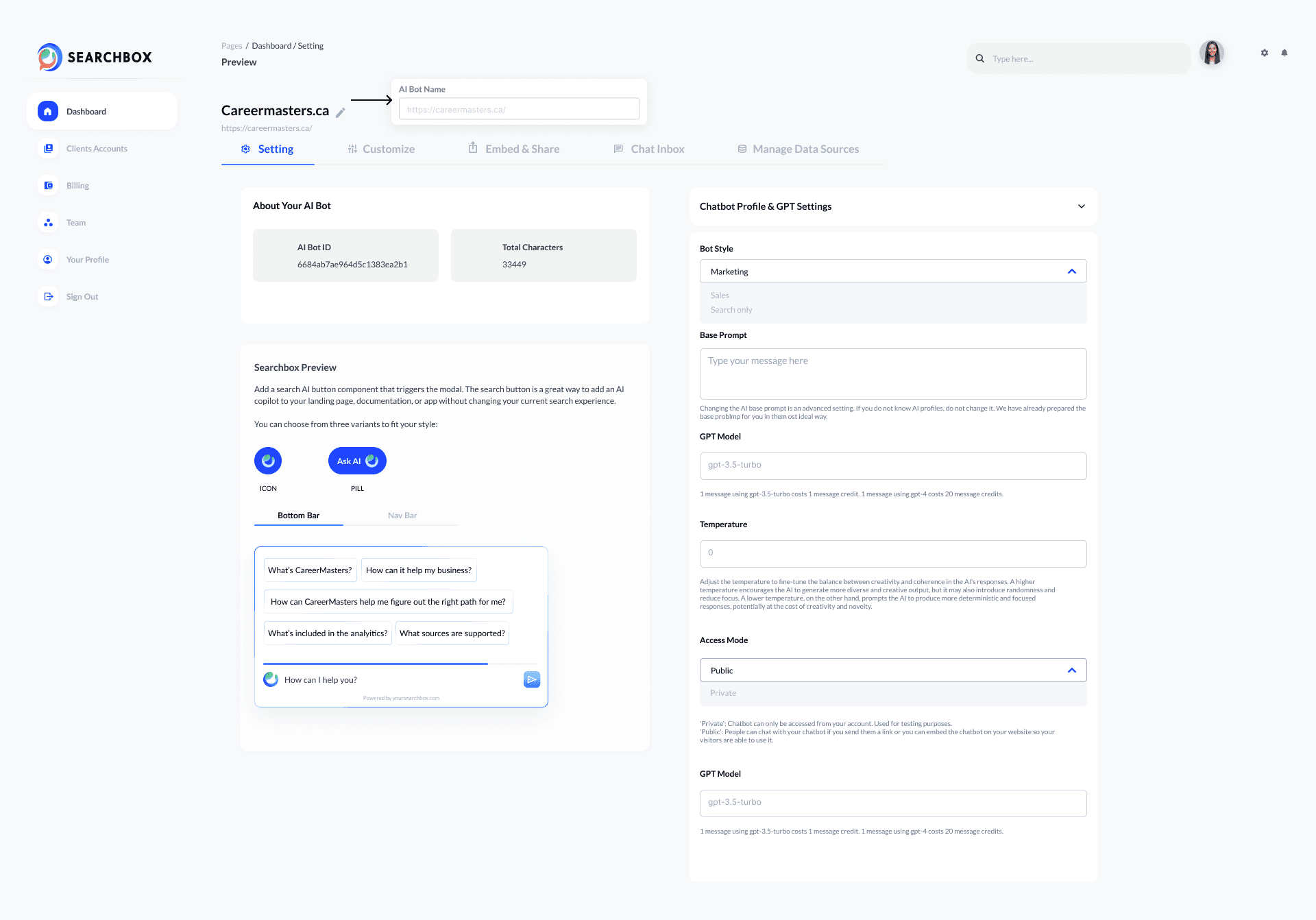Switch to the Manage Data Sources tab
This screenshot has height=920, width=1316.
click(799, 149)
